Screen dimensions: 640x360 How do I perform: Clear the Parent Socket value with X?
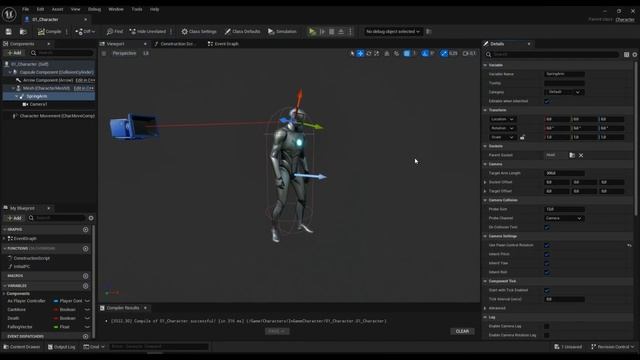pos(581,155)
